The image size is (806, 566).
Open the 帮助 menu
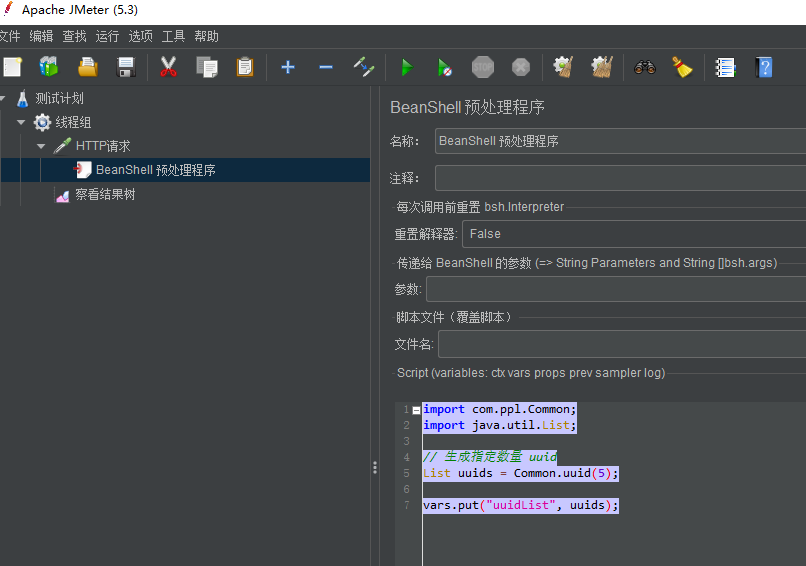[x=206, y=36]
